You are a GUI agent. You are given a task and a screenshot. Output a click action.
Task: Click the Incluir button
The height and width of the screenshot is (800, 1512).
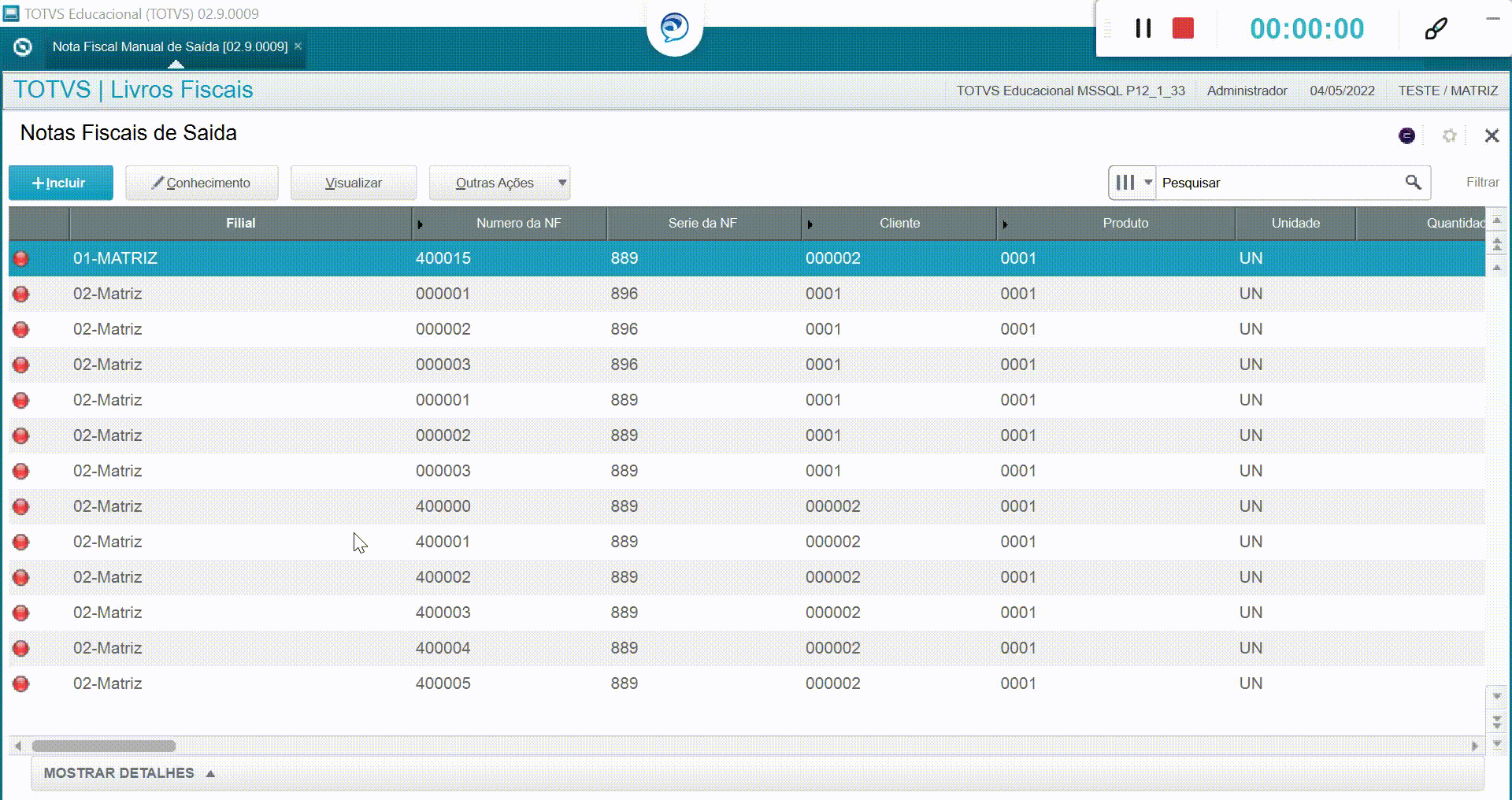click(x=61, y=183)
